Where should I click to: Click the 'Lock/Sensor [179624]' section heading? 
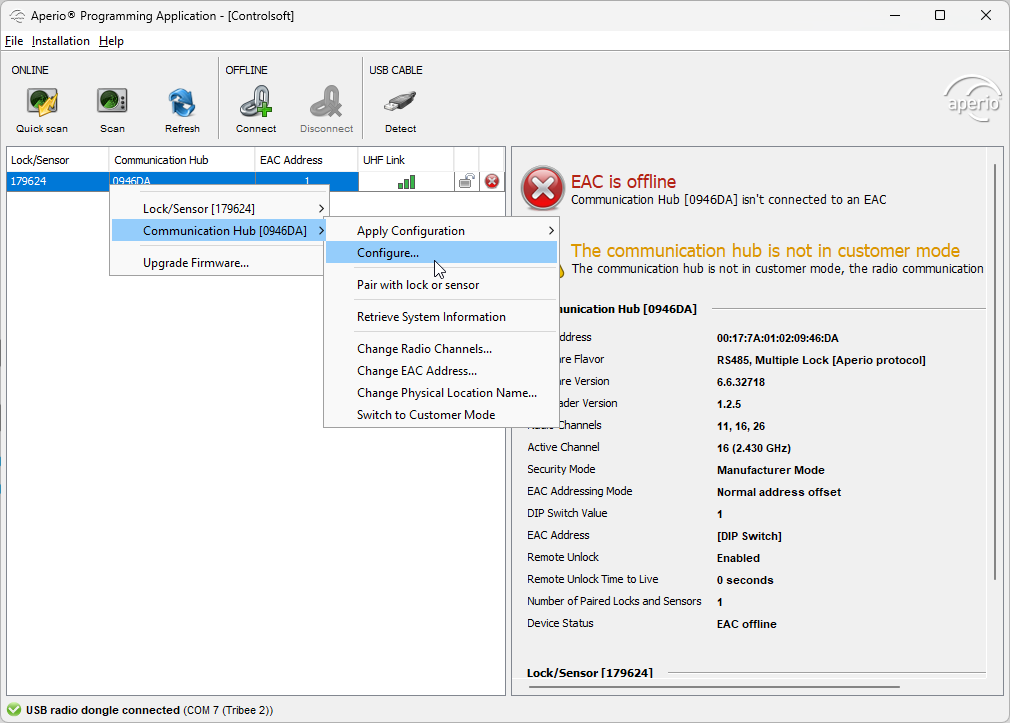click(589, 673)
